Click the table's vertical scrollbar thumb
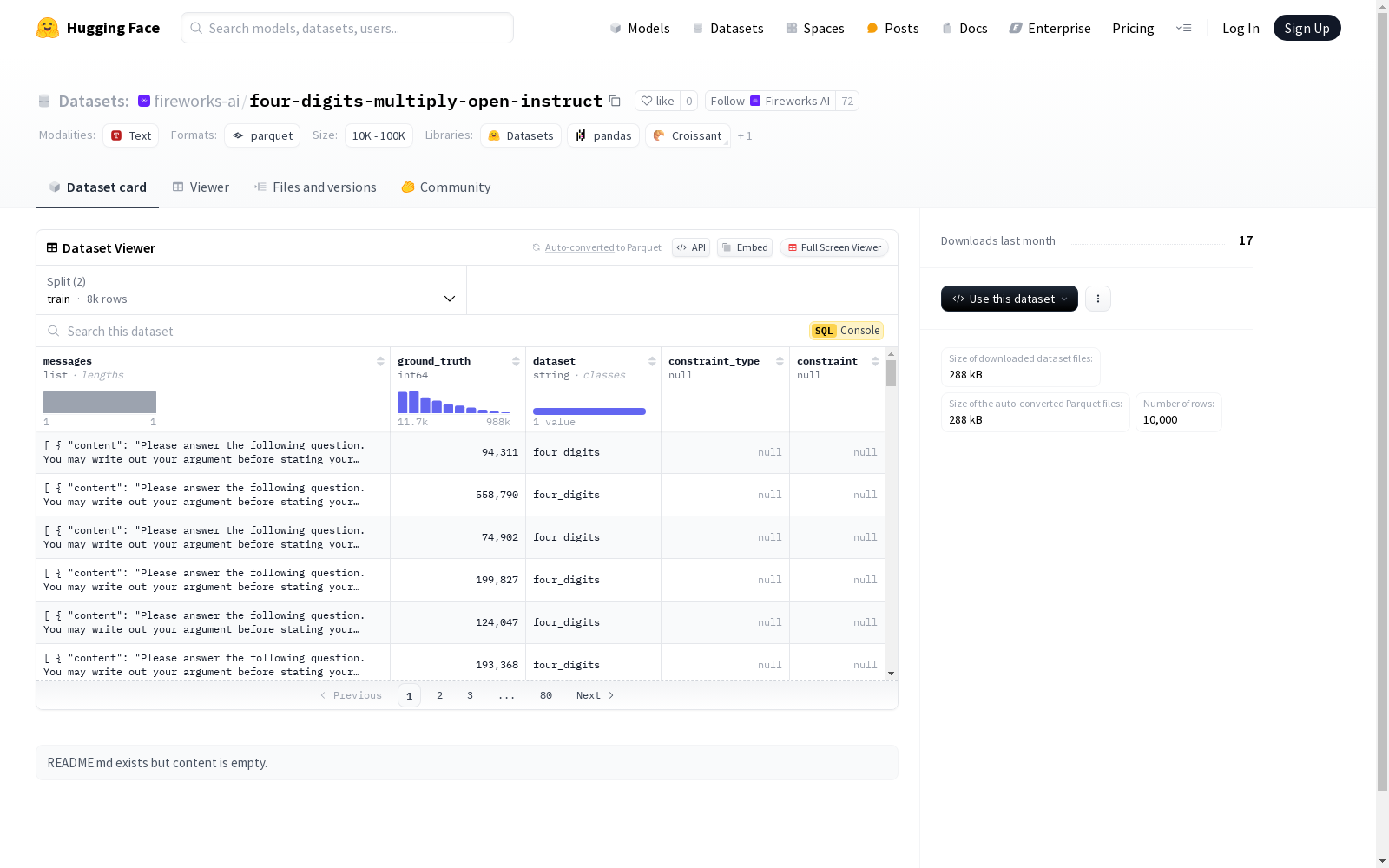 (891, 373)
